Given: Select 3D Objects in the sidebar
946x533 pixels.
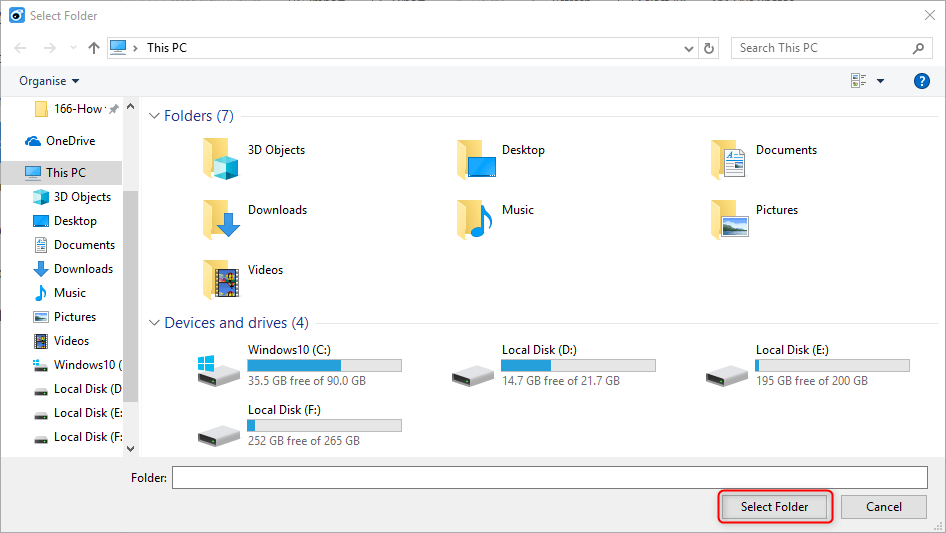Looking at the screenshot, I should (x=72, y=197).
